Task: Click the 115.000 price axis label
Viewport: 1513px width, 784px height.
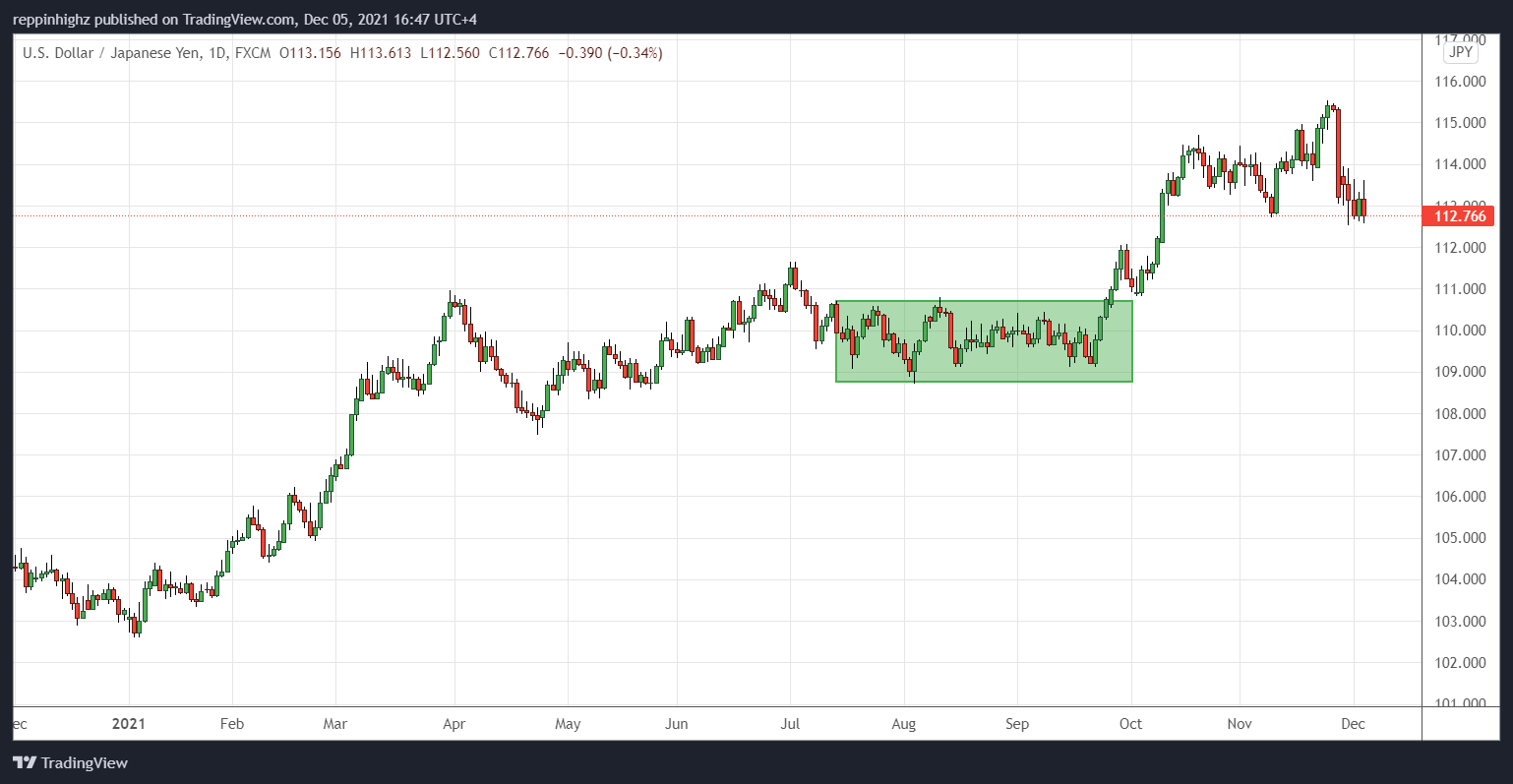Action: pyautogui.click(x=1460, y=123)
